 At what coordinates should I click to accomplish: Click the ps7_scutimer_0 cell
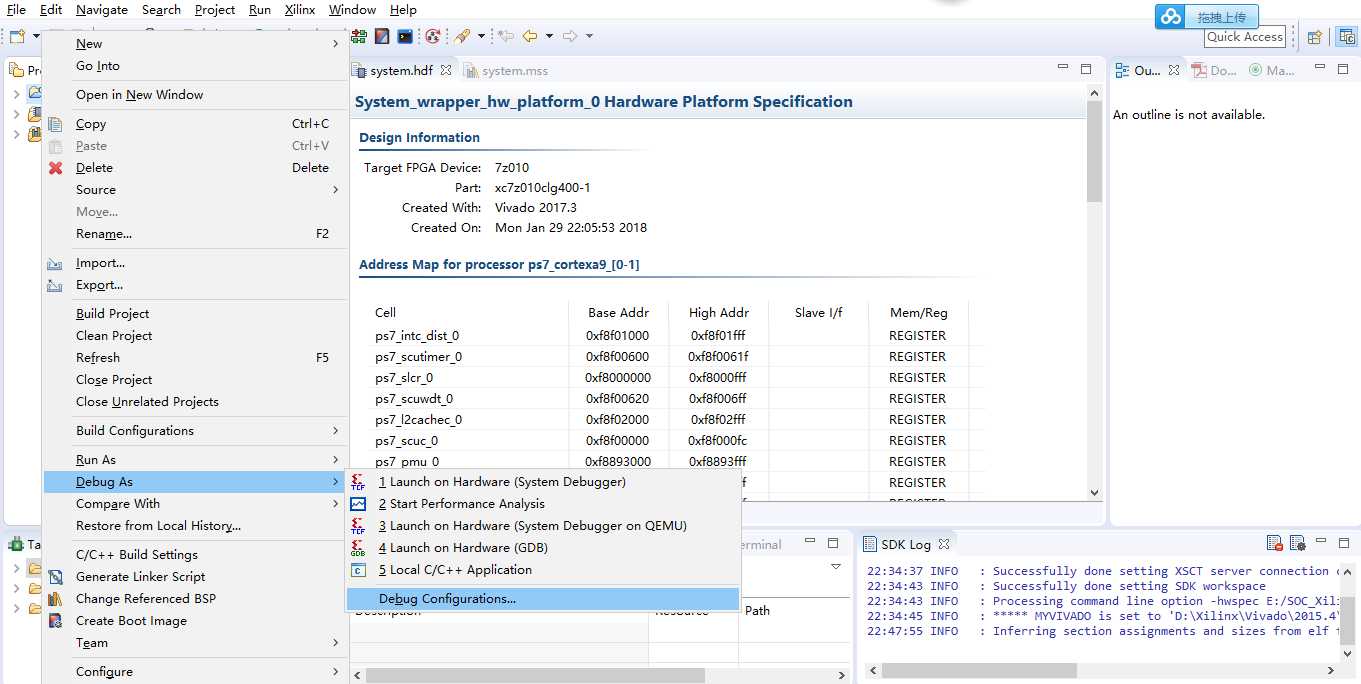coord(418,357)
